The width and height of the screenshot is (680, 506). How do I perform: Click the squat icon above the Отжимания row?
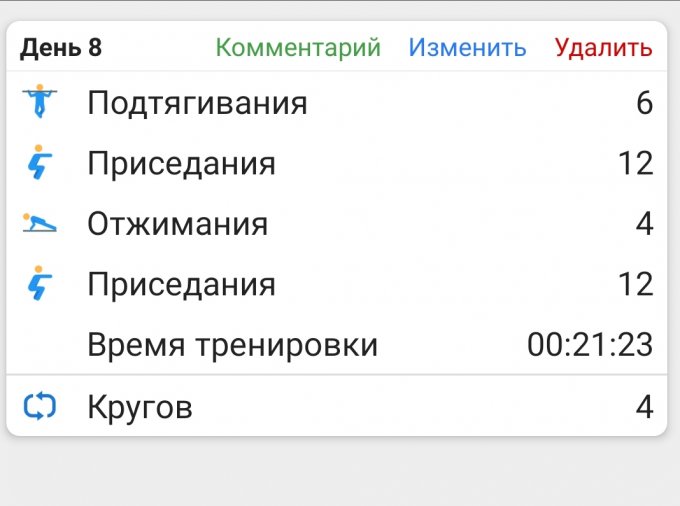[x=40, y=163]
